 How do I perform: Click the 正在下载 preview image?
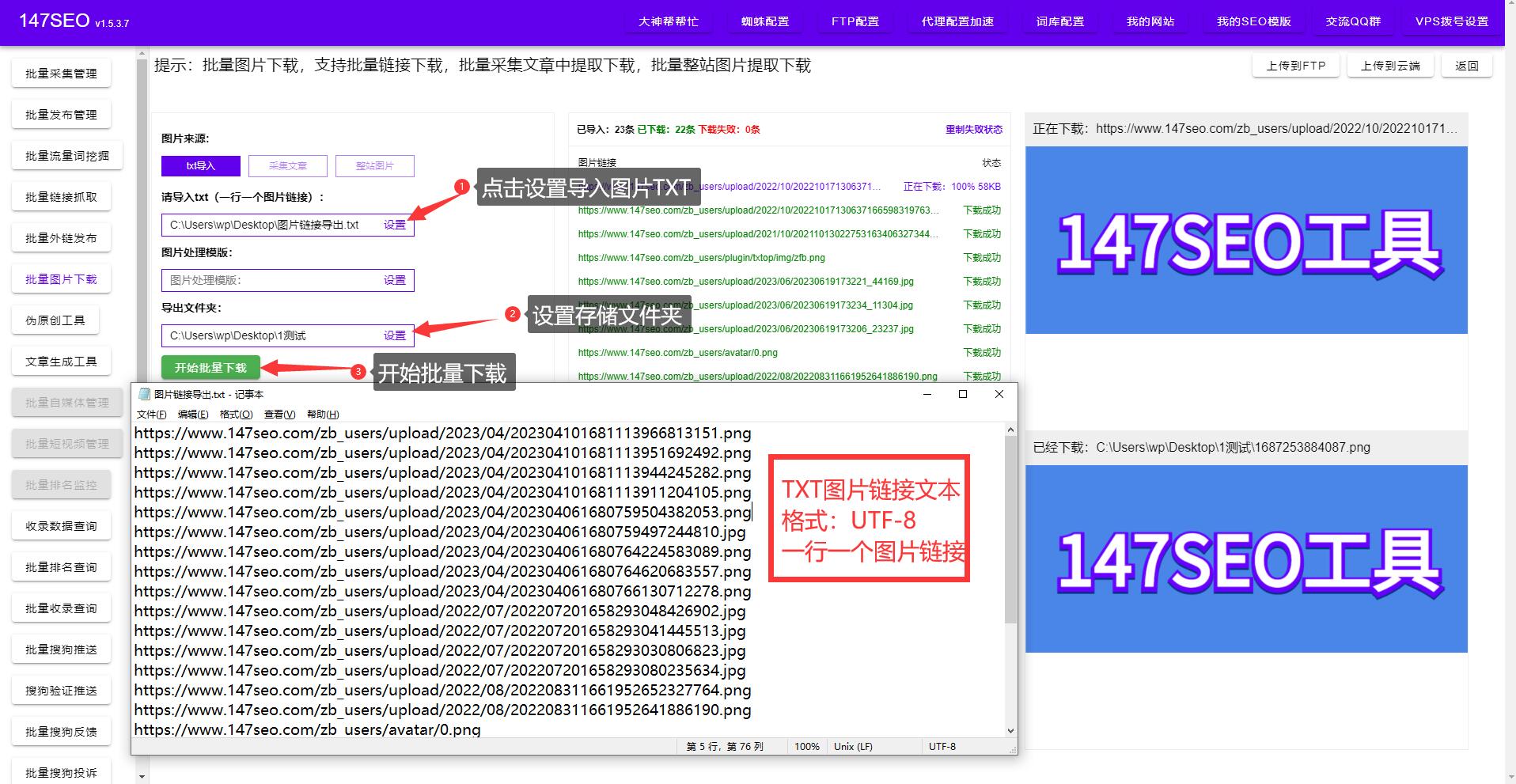coord(1246,240)
